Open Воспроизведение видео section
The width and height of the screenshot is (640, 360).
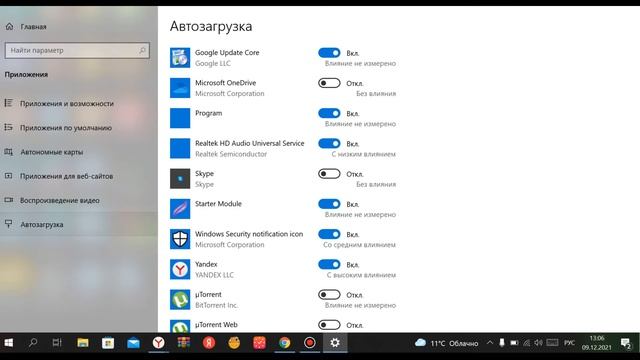point(60,200)
